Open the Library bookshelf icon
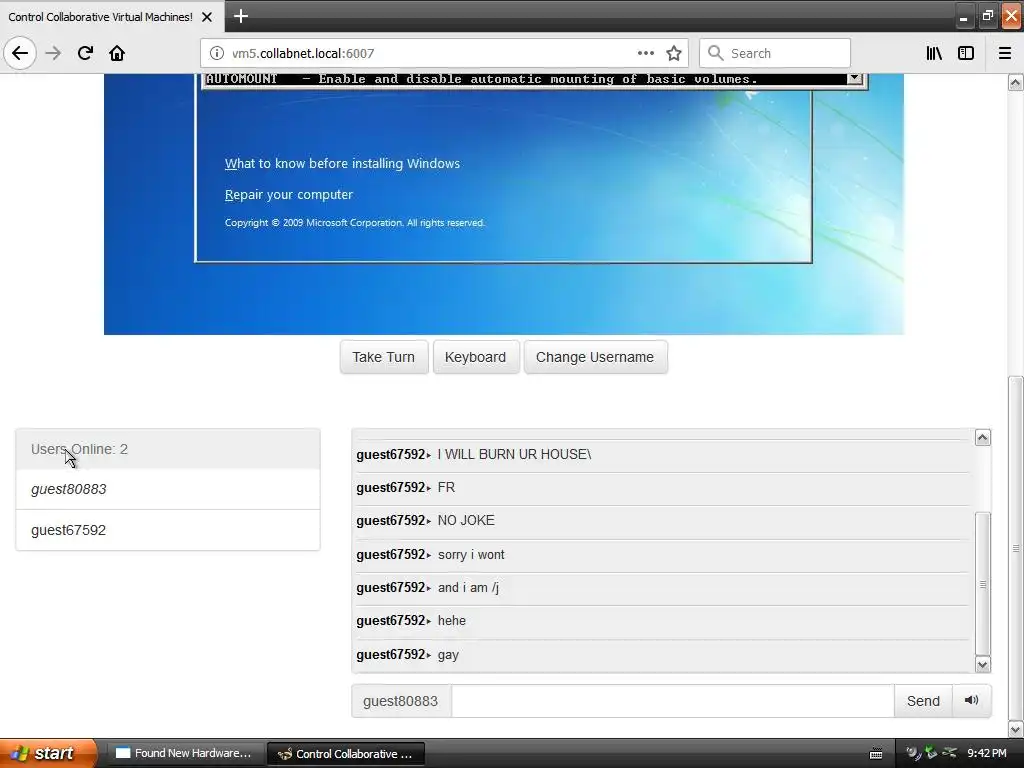The width and height of the screenshot is (1024, 768). pyautogui.click(x=934, y=53)
